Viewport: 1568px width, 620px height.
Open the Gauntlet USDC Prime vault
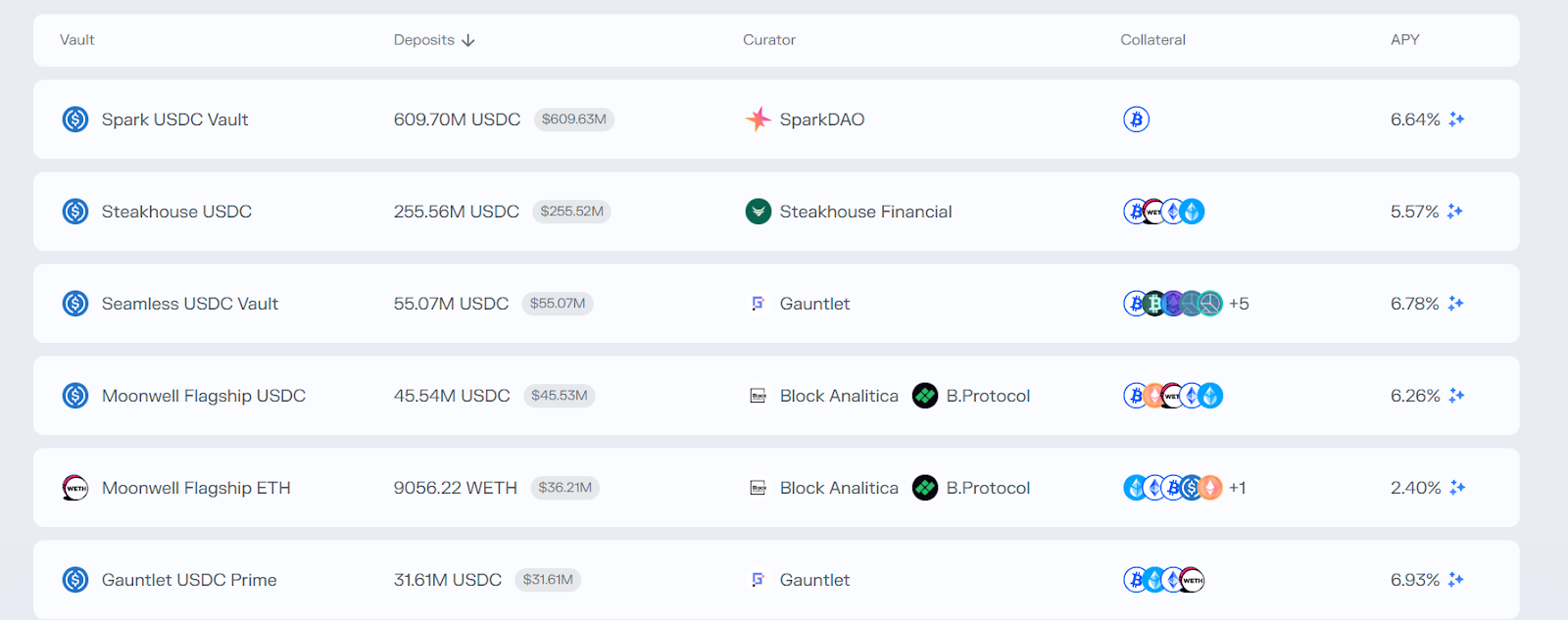[x=189, y=580]
